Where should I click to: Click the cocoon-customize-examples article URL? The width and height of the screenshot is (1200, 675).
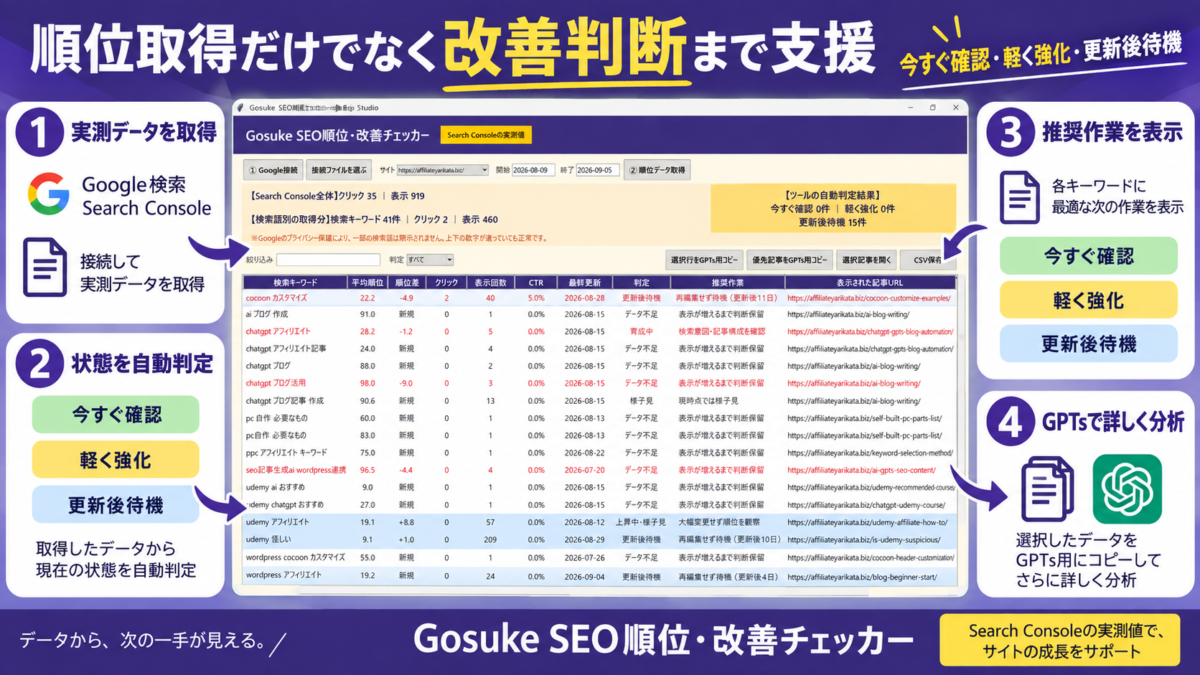pyautogui.click(x=869, y=297)
